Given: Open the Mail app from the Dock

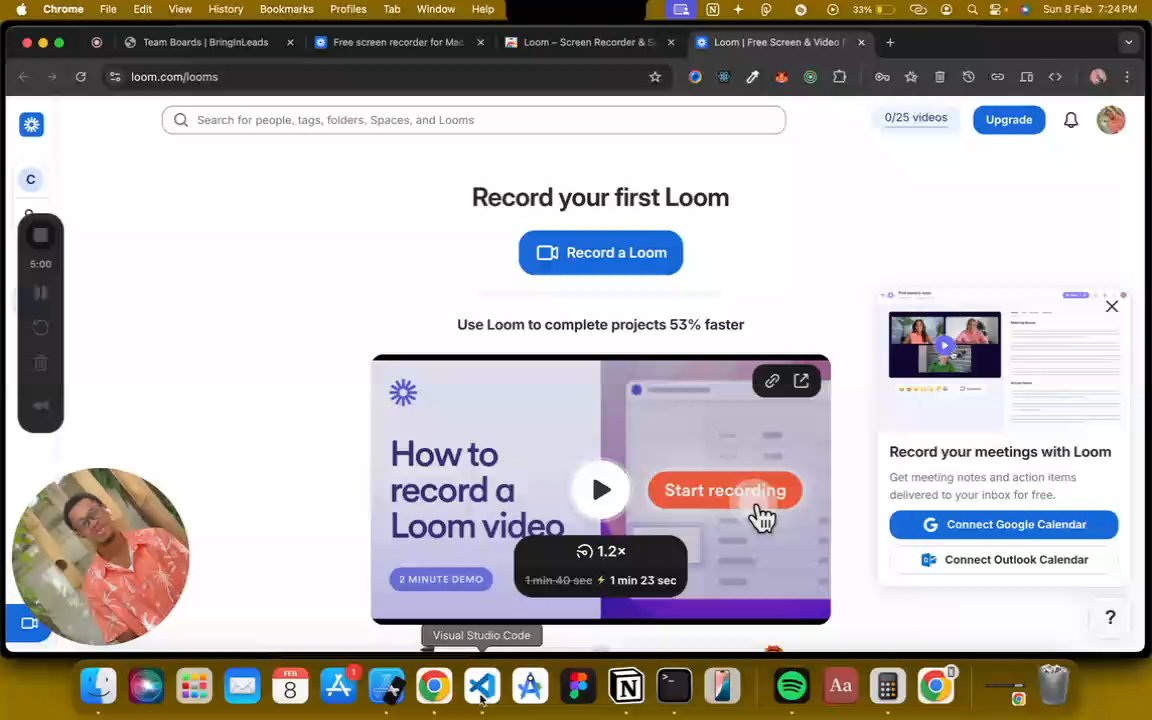Looking at the screenshot, I should 242,686.
